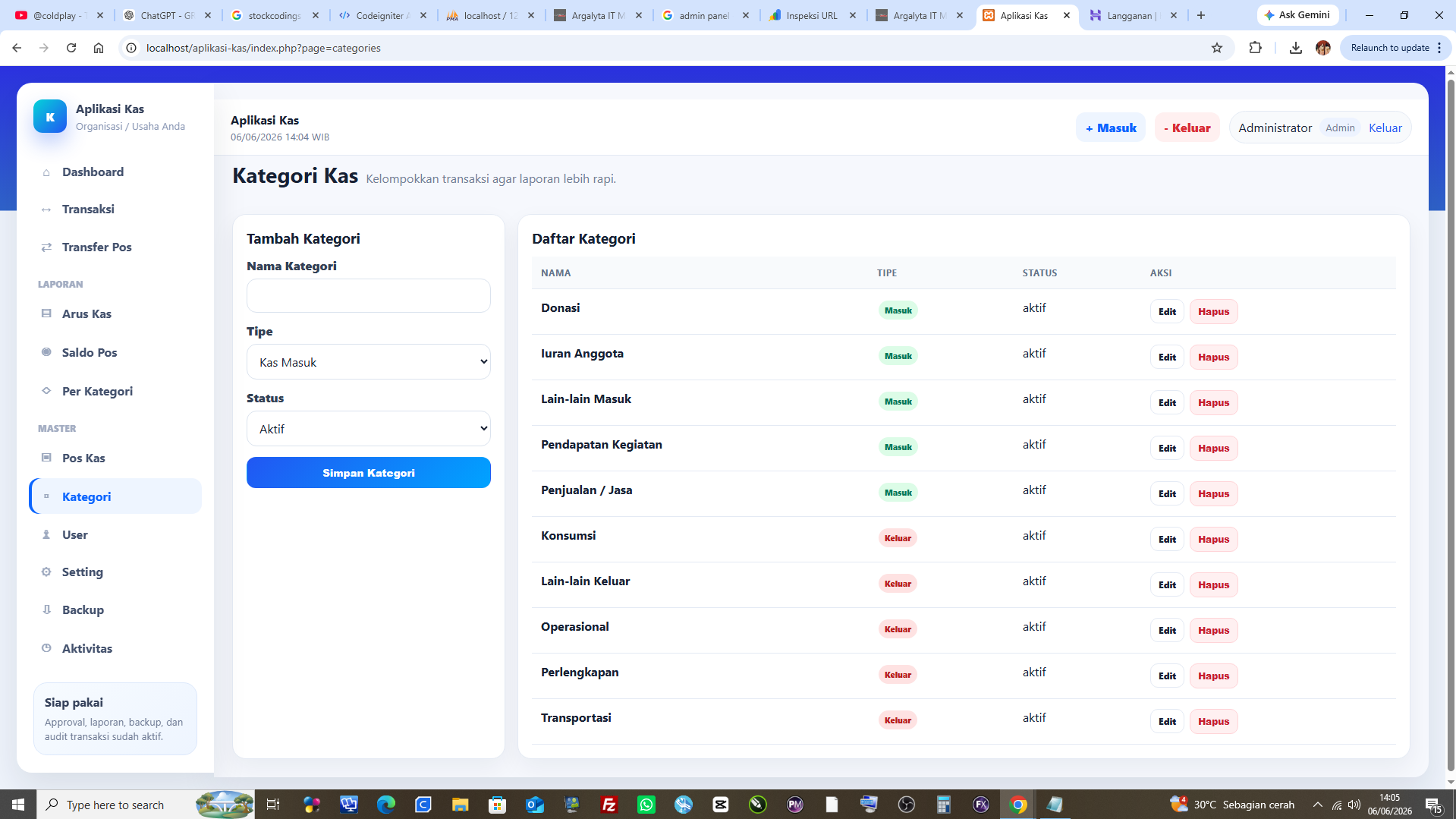Edit the Donasi category
This screenshot has width=1456, height=819.
click(1167, 312)
